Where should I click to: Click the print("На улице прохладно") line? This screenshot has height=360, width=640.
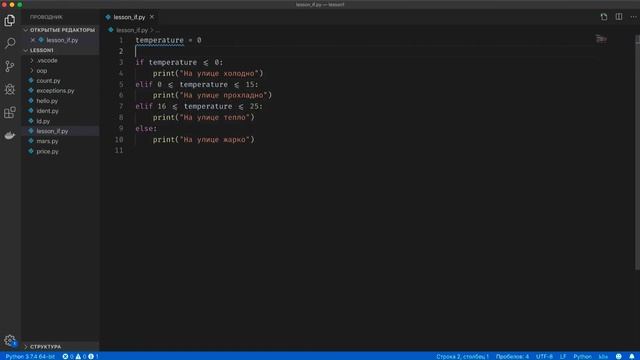(212, 95)
